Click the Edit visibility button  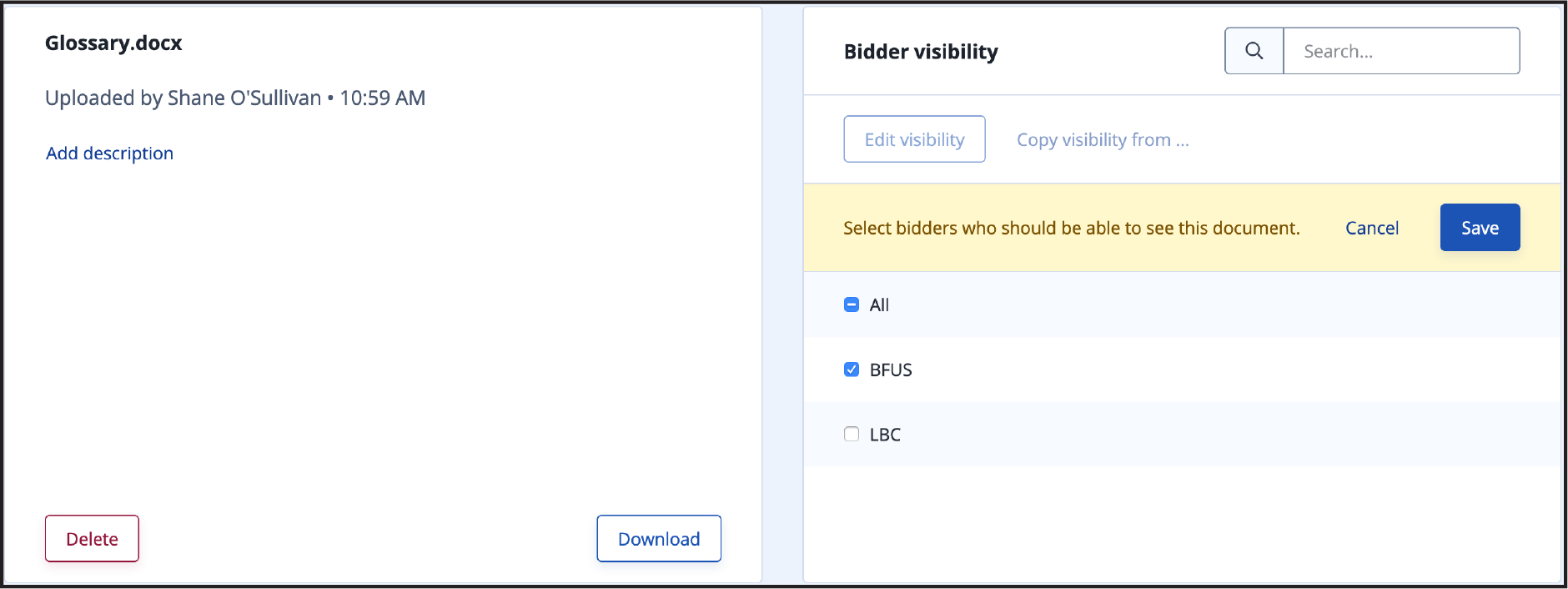tap(914, 139)
